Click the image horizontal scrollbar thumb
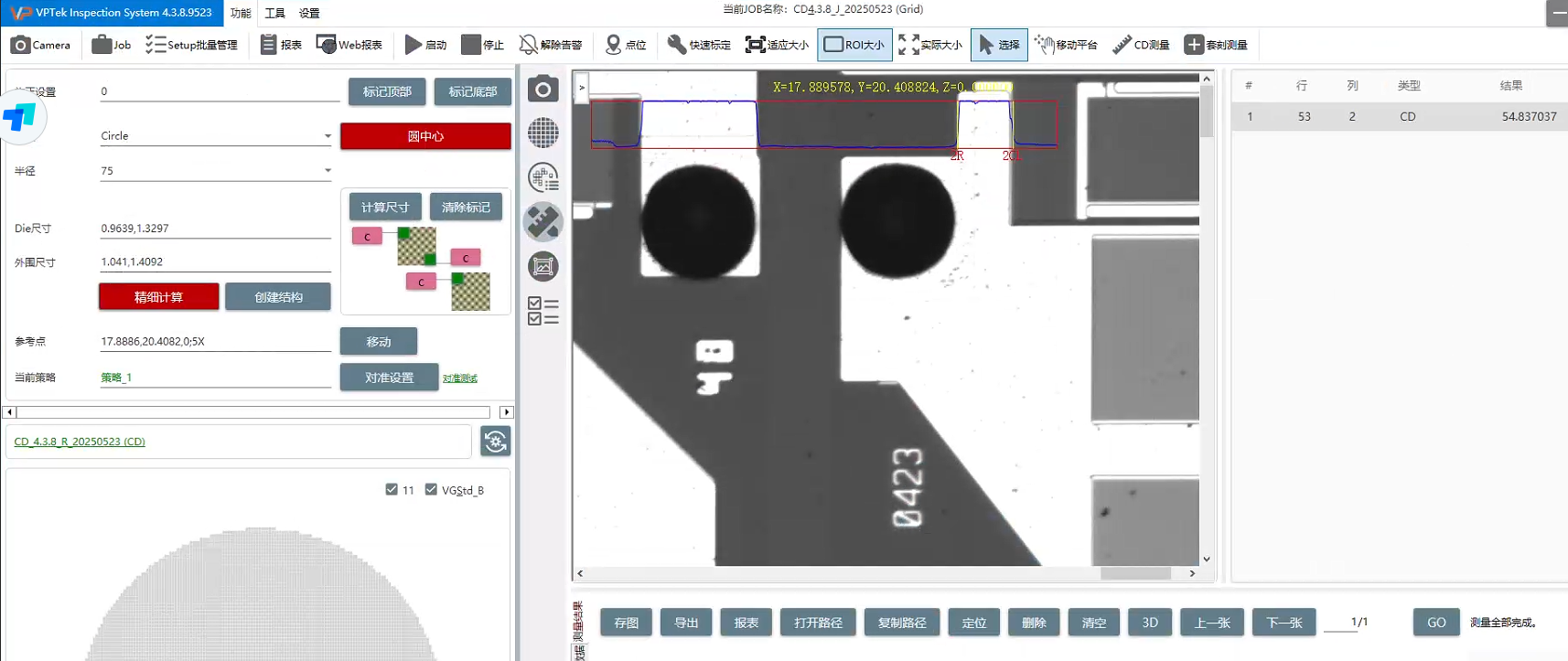The width and height of the screenshot is (1568, 661). click(1135, 573)
